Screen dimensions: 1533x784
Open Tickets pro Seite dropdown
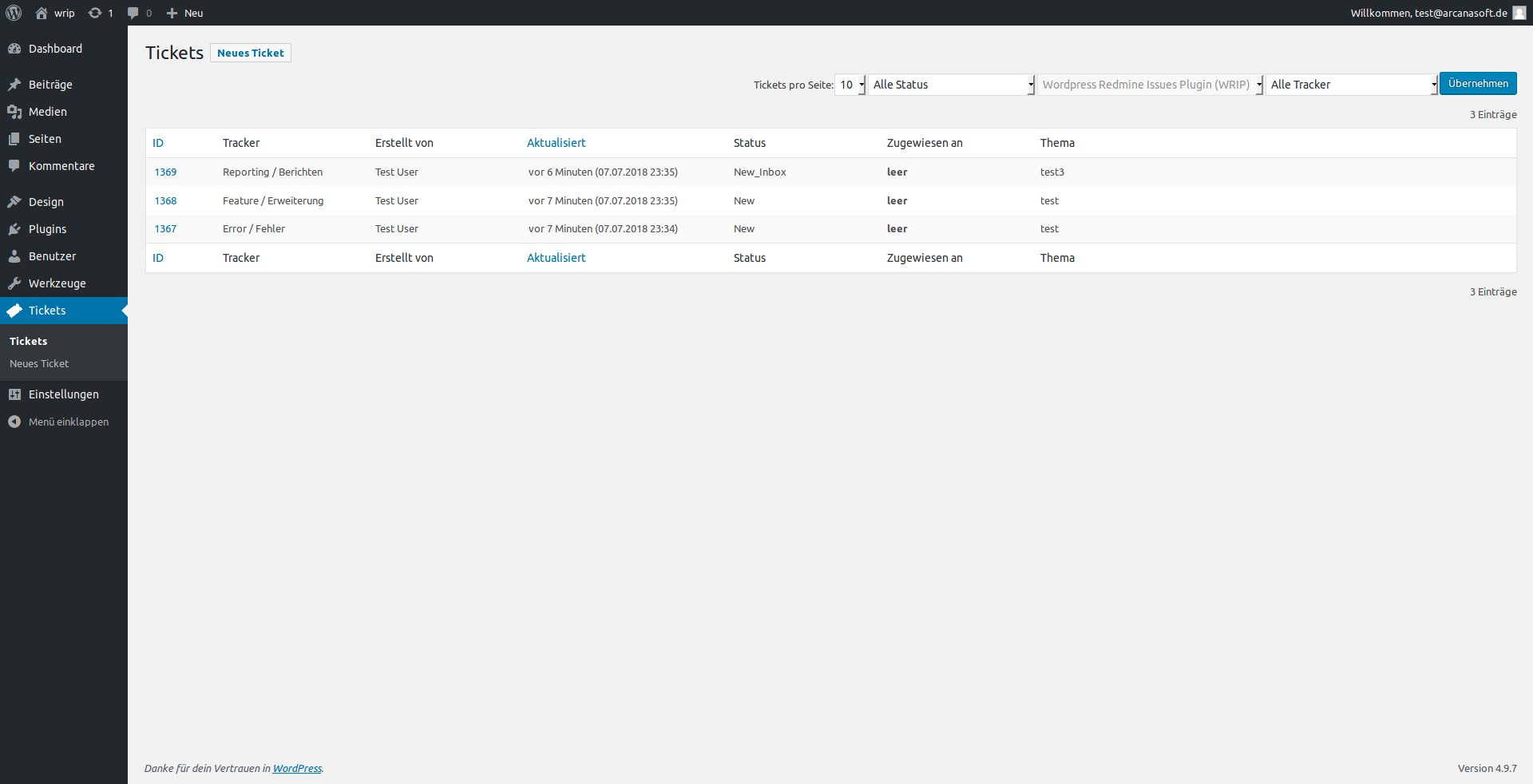tap(850, 85)
